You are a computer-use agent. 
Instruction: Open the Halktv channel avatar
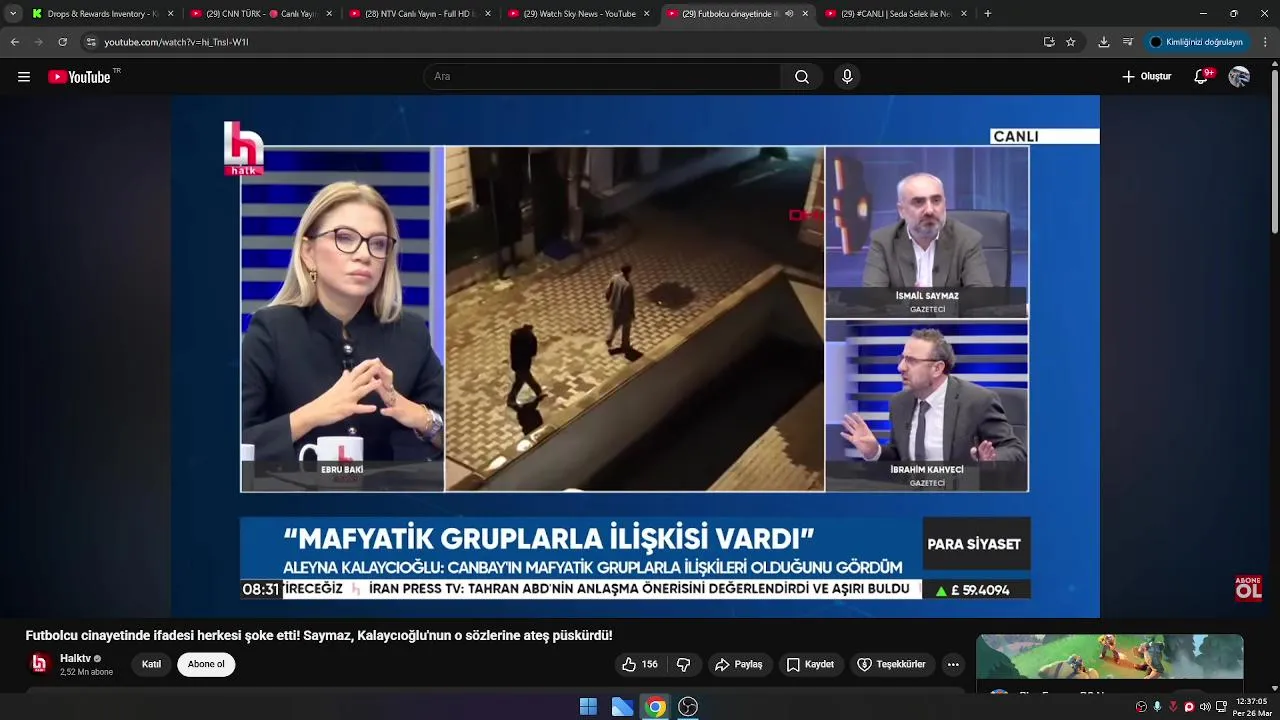coord(40,664)
